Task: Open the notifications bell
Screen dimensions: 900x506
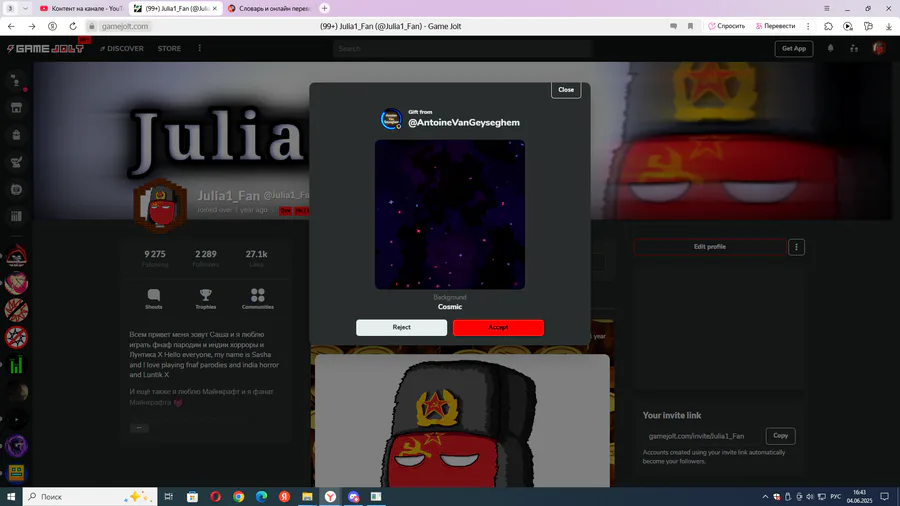Action: point(831,49)
